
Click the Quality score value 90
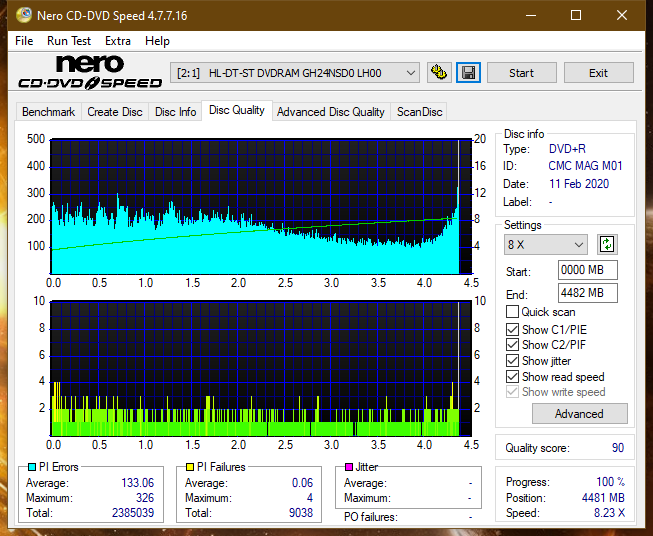(618, 448)
